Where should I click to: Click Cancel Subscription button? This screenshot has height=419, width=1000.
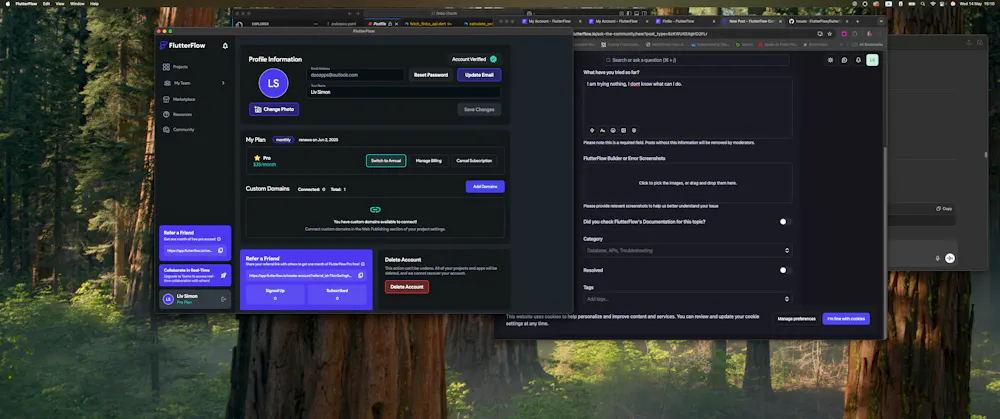(x=475, y=161)
